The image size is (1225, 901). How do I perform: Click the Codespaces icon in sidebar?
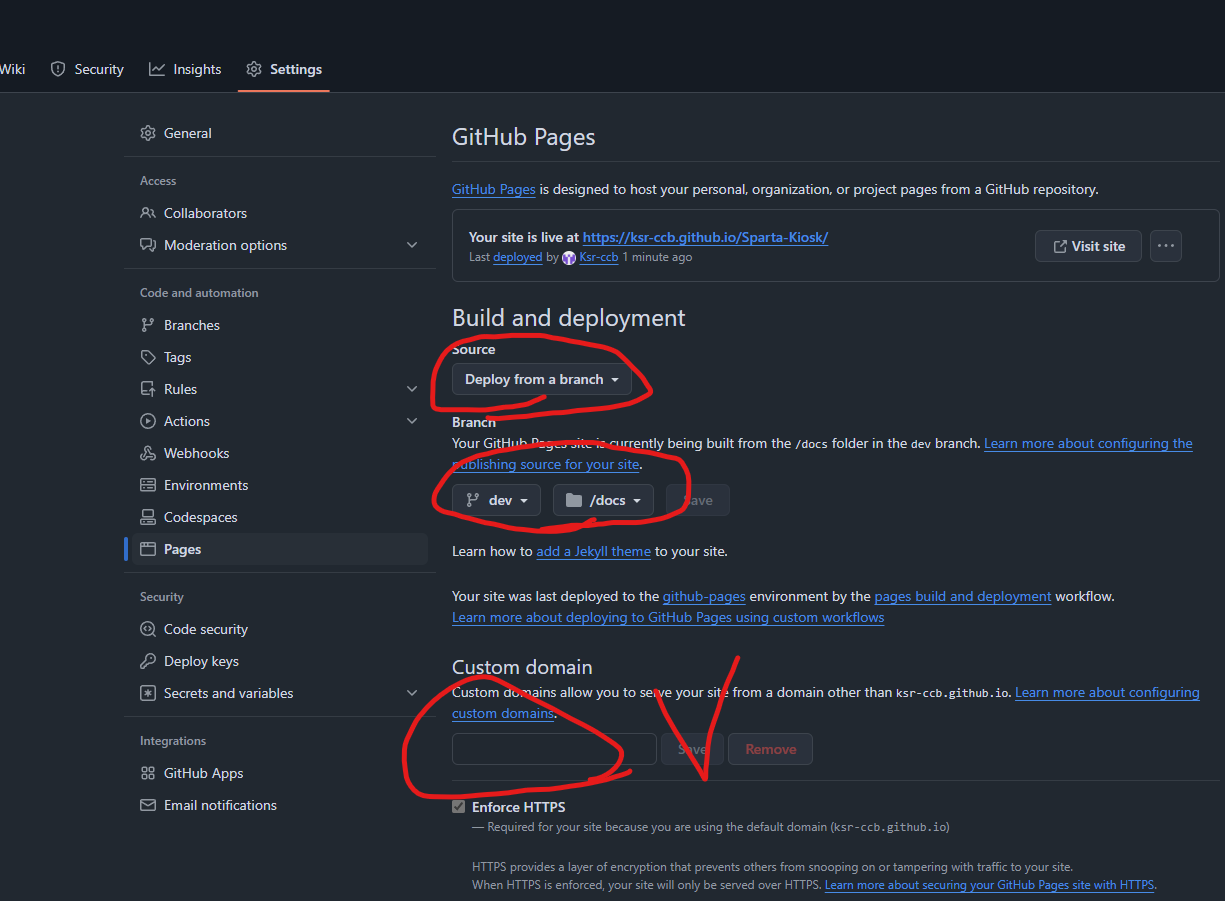(x=148, y=517)
